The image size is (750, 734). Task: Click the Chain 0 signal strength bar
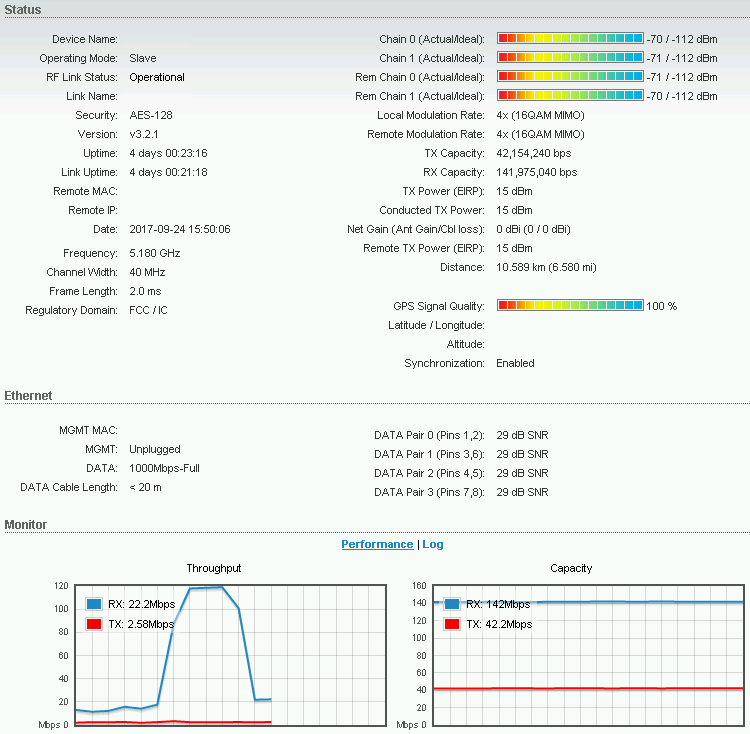(x=570, y=39)
